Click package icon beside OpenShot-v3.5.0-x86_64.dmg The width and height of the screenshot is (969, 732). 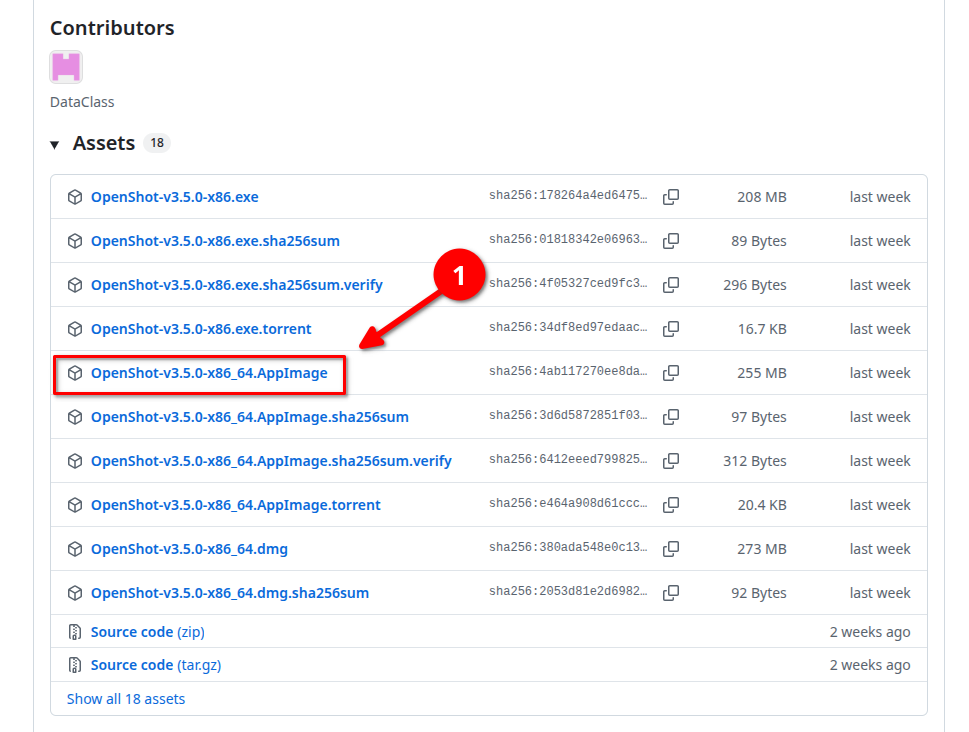tap(75, 549)
